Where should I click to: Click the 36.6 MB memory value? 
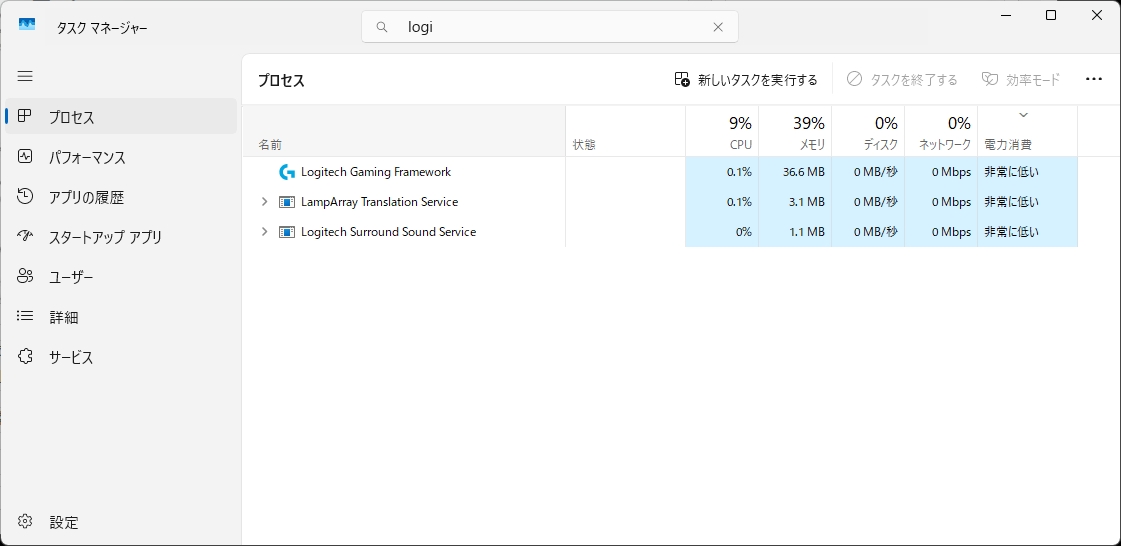[x=804, y=172]
